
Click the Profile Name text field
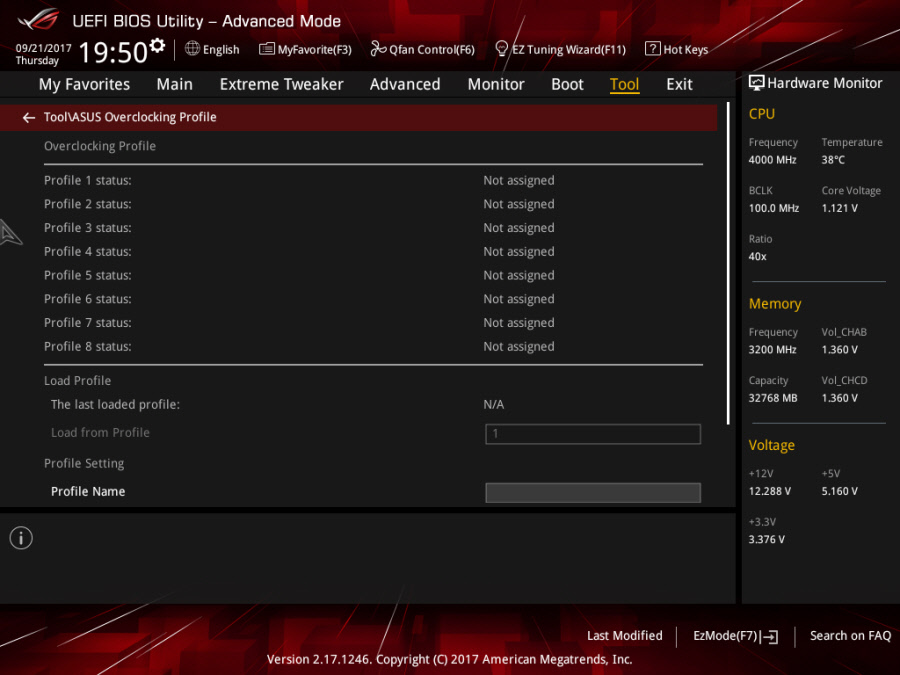[x=593, y=492]
